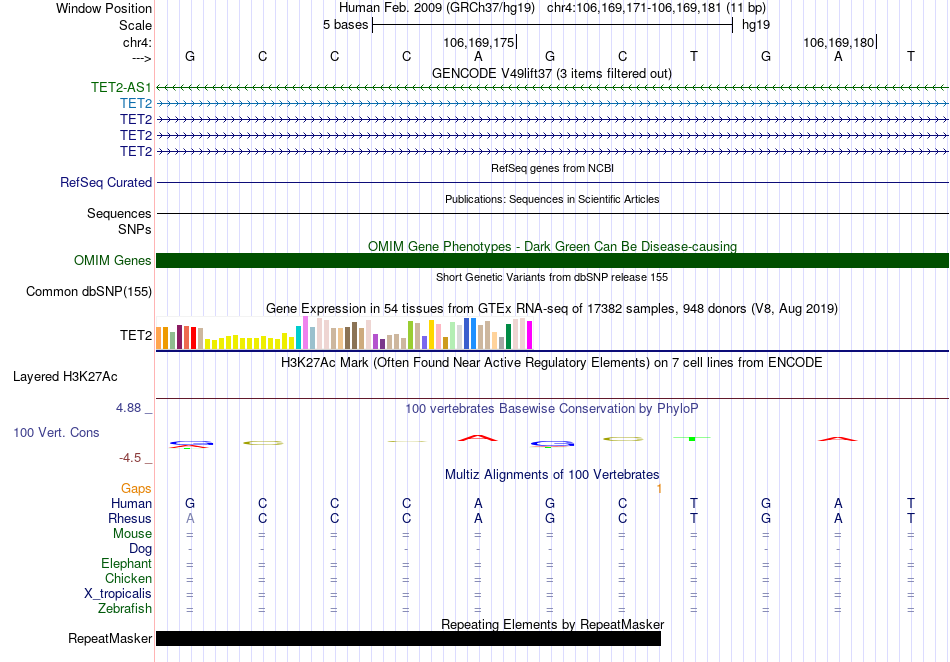Click the -4.5 lower conservation scale value
Screen dimensions: 950x662
(x=130, y=458)
